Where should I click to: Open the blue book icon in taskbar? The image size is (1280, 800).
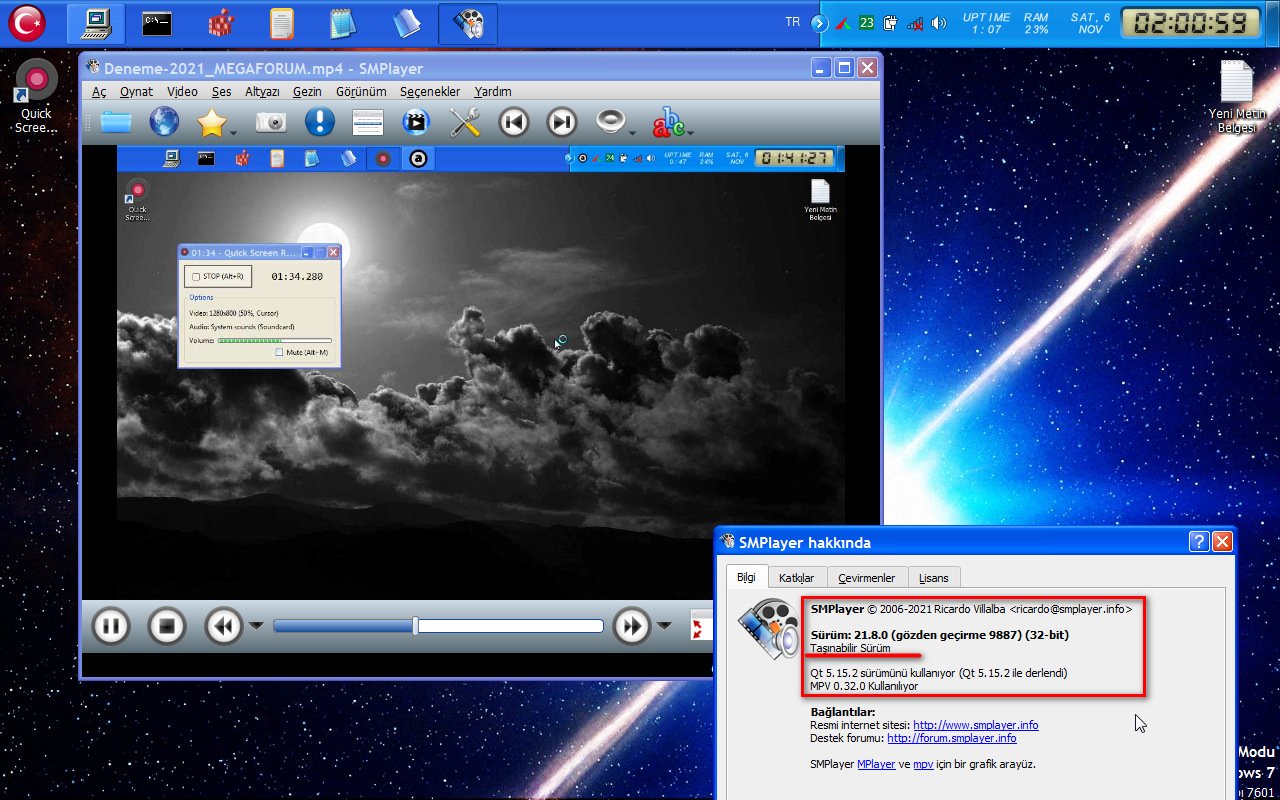point(406,23)
